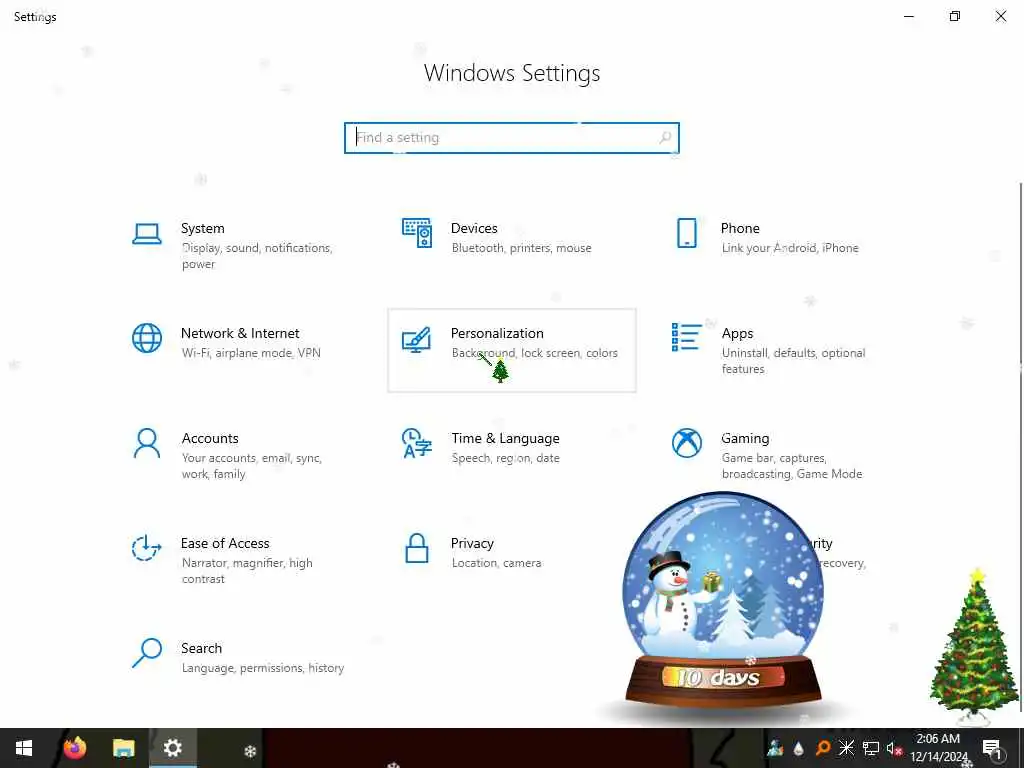1024x768 pixels.
Task: Click 'Display, sound, notifications, power' text
Action: 257,256
